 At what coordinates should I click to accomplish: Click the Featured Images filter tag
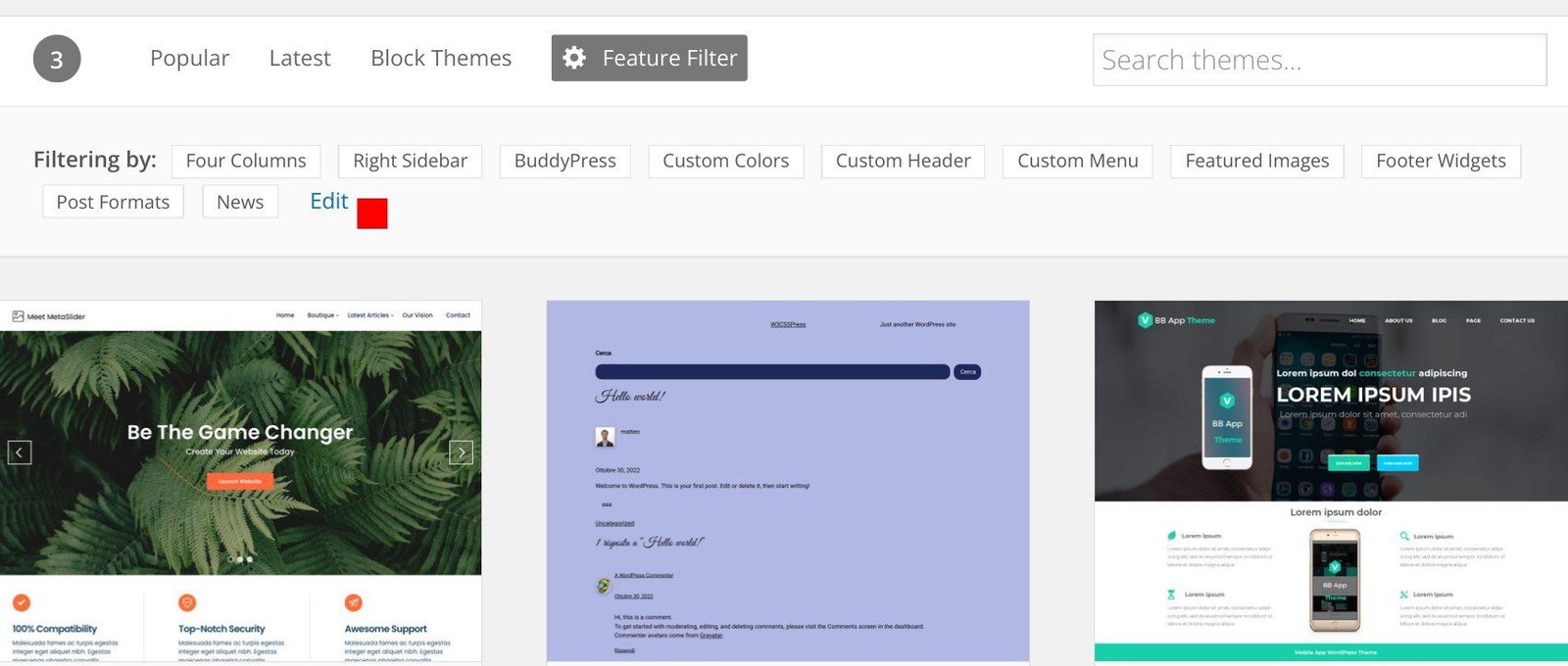click(1257, 161)
